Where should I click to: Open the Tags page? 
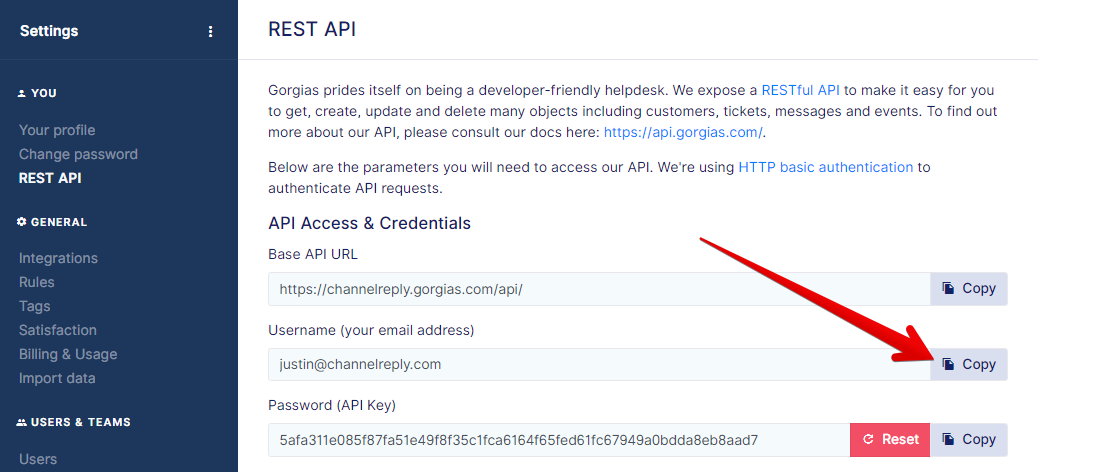point(35,306)
